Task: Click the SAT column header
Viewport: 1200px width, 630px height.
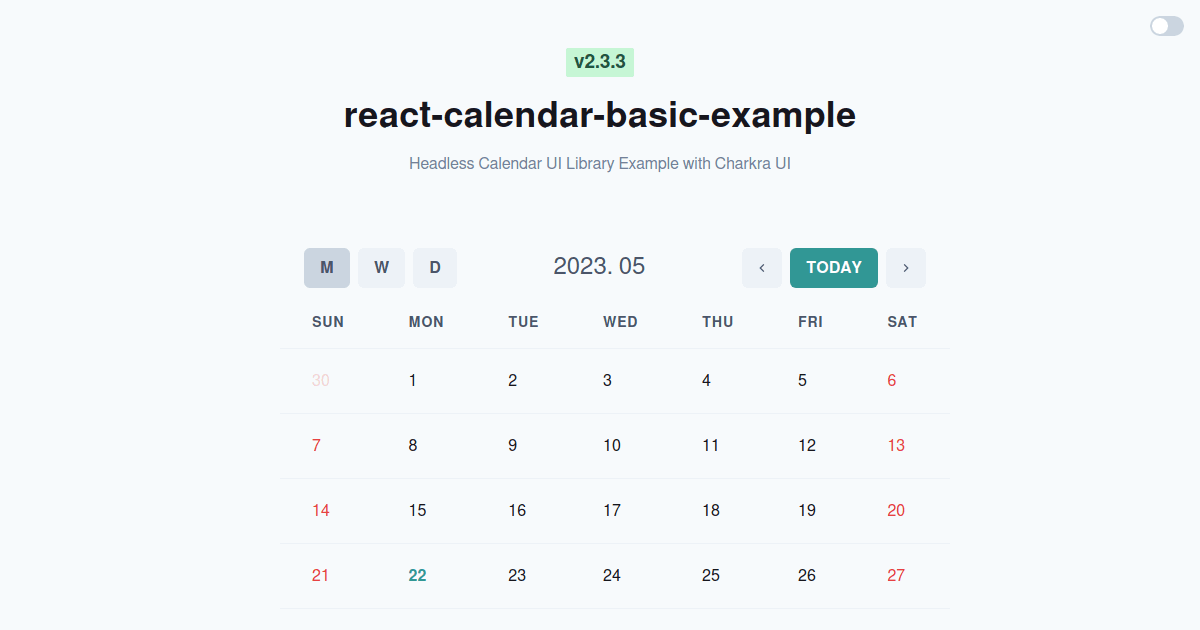Action: coord(902,321)
